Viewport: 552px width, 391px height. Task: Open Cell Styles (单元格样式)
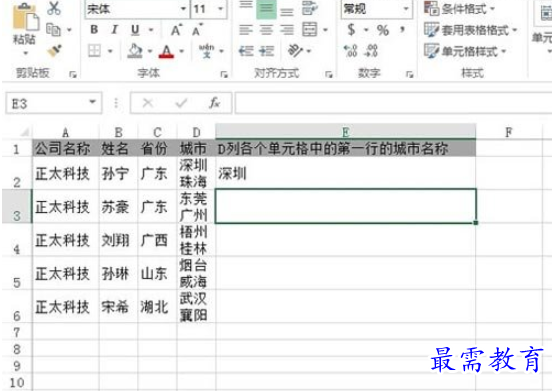pyautogui.click(x=465, y=52)
